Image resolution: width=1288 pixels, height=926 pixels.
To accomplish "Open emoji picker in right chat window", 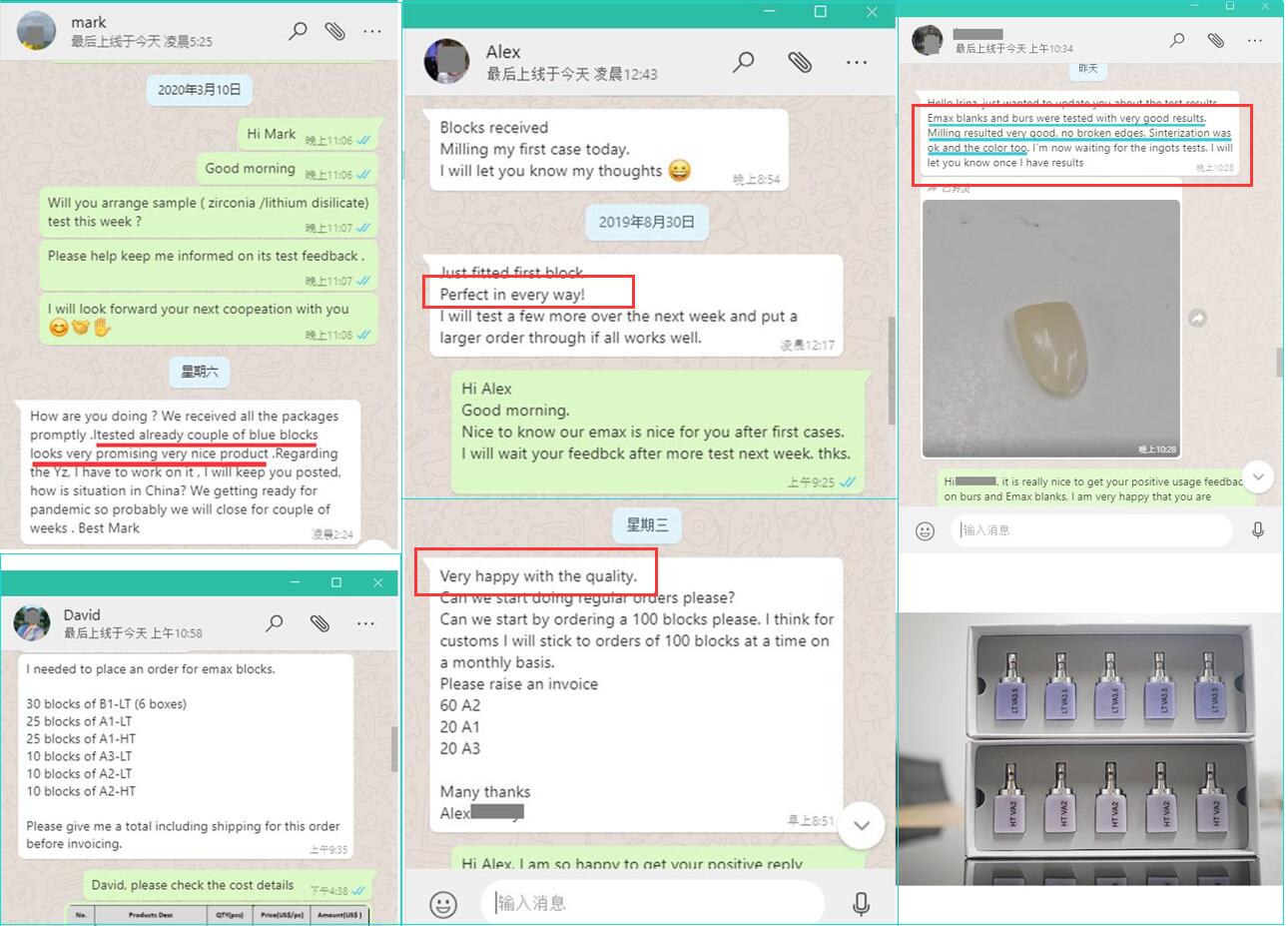I will 925,530.
